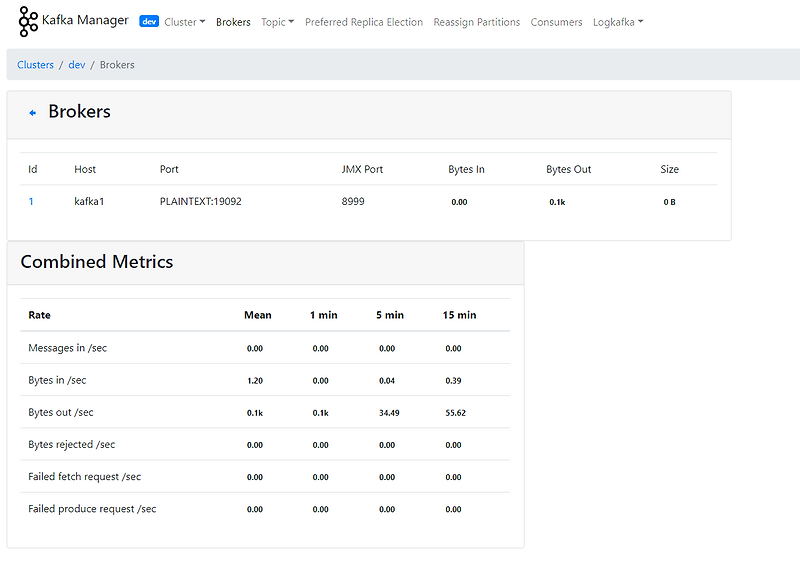Click the dev cluster badge
Screen dimensions: 800x574
[149, 21]
